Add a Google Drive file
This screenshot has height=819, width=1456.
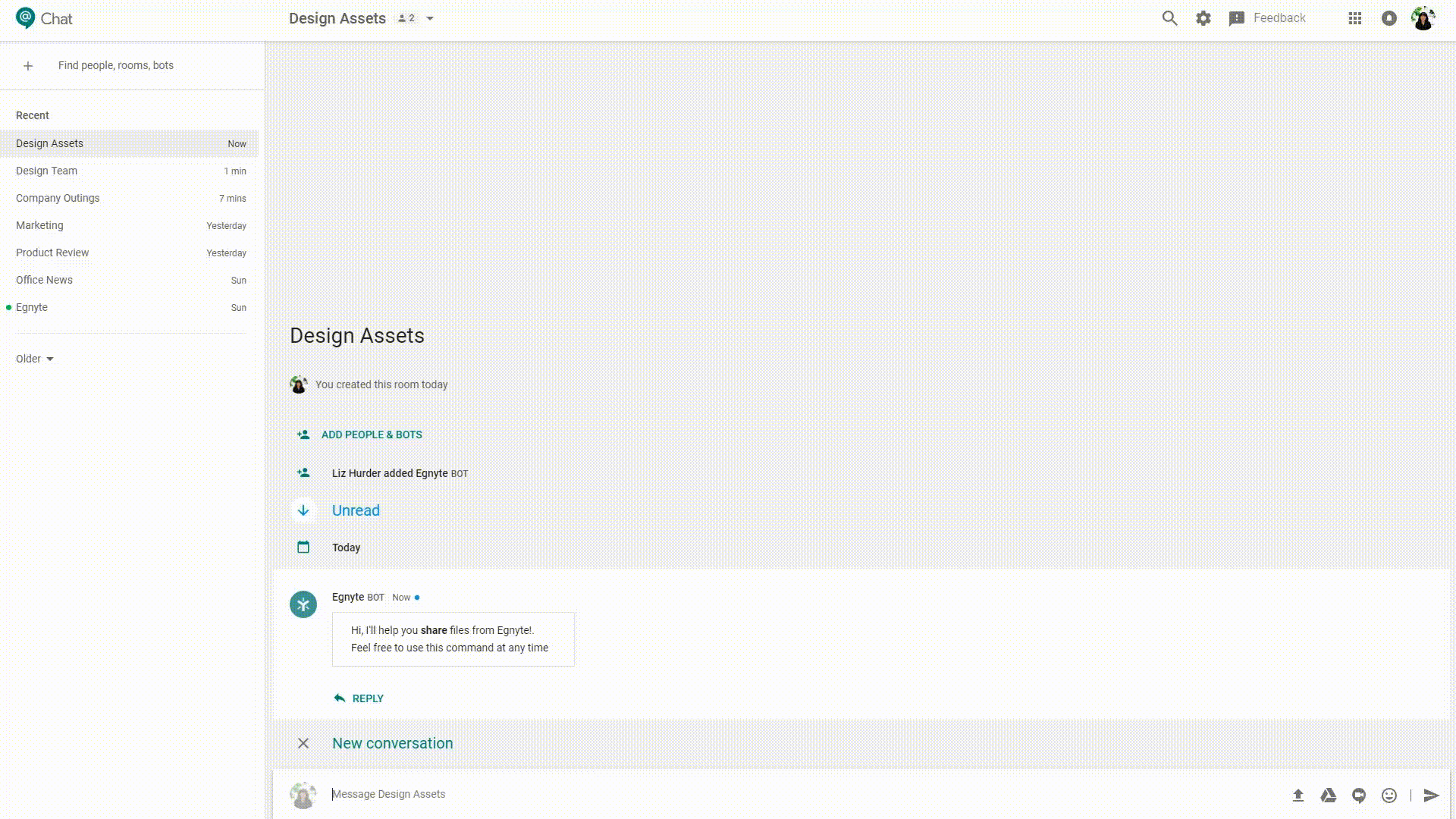1328,795
